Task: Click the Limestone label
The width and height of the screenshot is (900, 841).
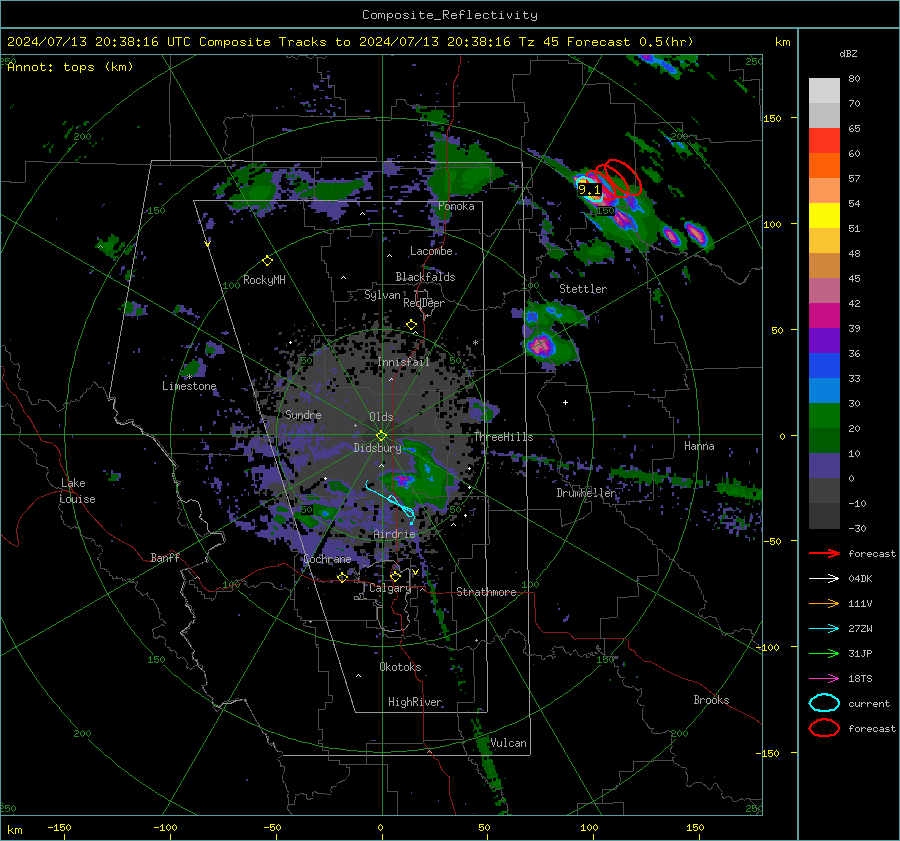Action: click(189, 386)
